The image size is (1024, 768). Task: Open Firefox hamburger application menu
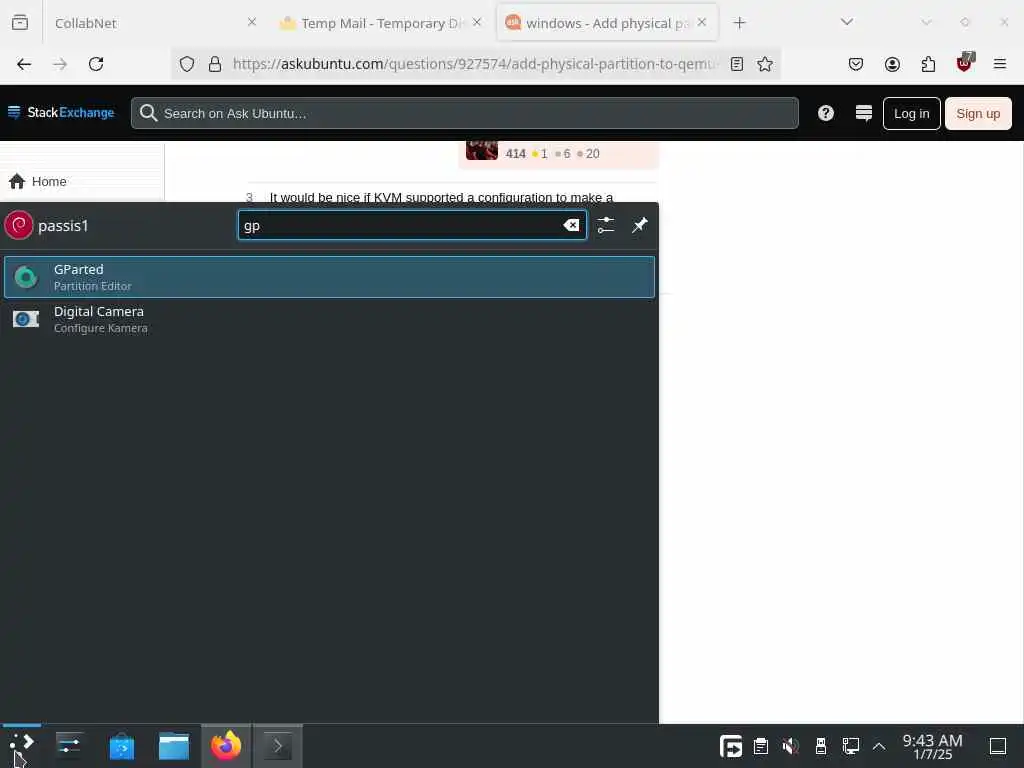click(1000, 64)
